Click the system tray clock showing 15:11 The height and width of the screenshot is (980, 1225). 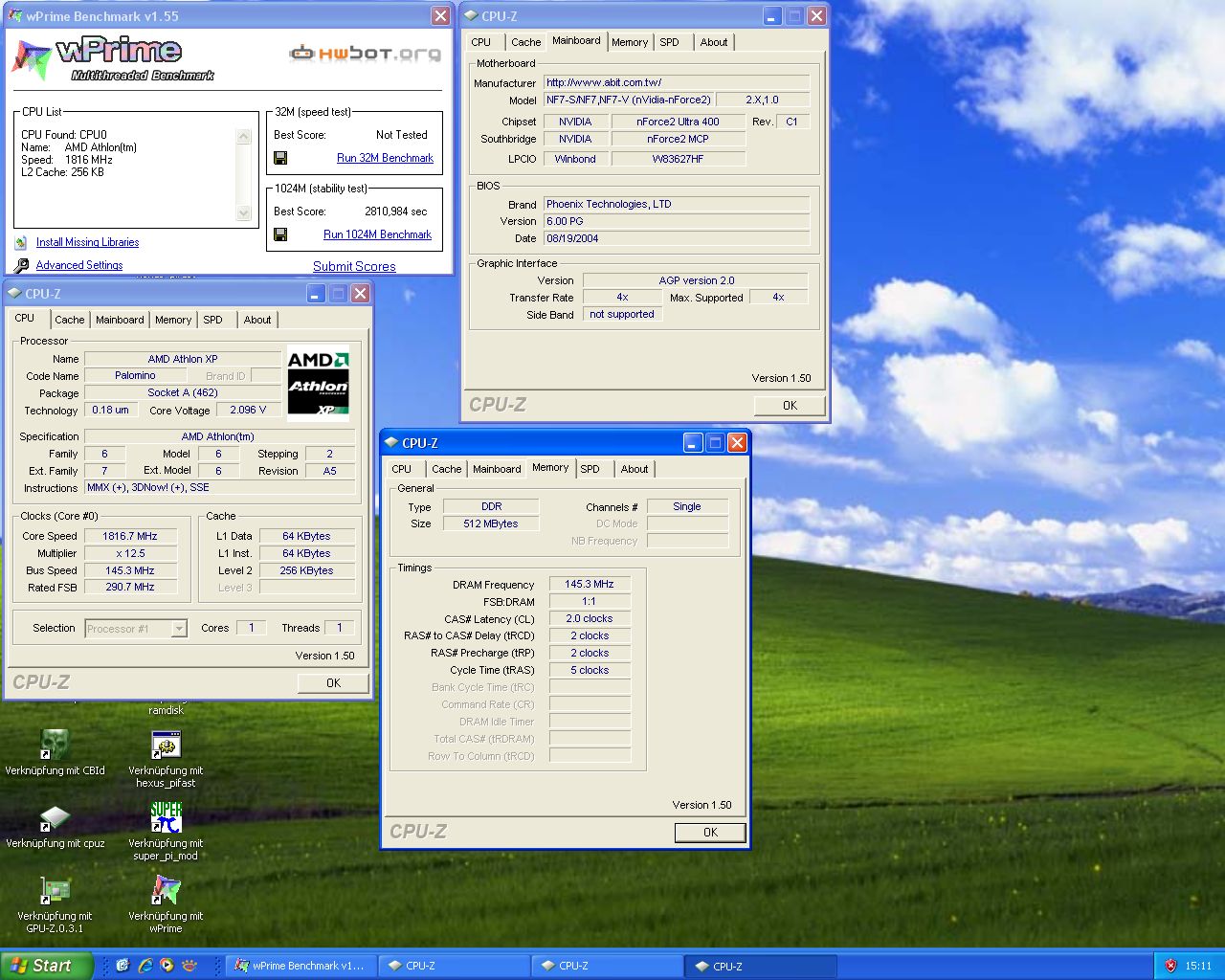point(1198,966)
